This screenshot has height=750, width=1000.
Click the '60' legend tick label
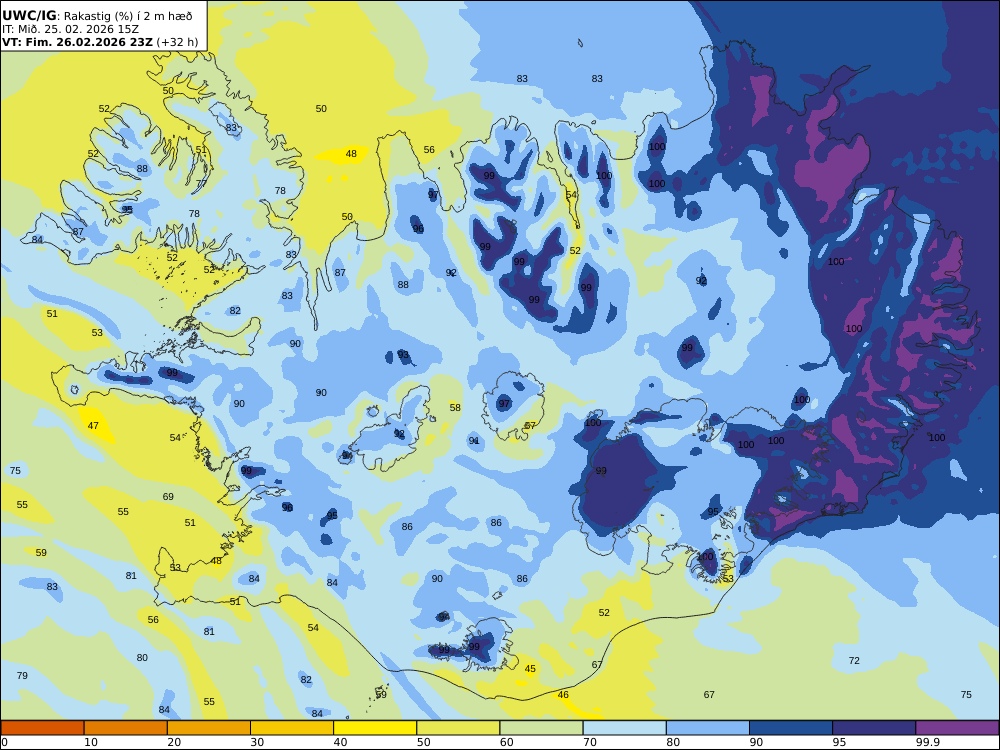coord(506,742)
